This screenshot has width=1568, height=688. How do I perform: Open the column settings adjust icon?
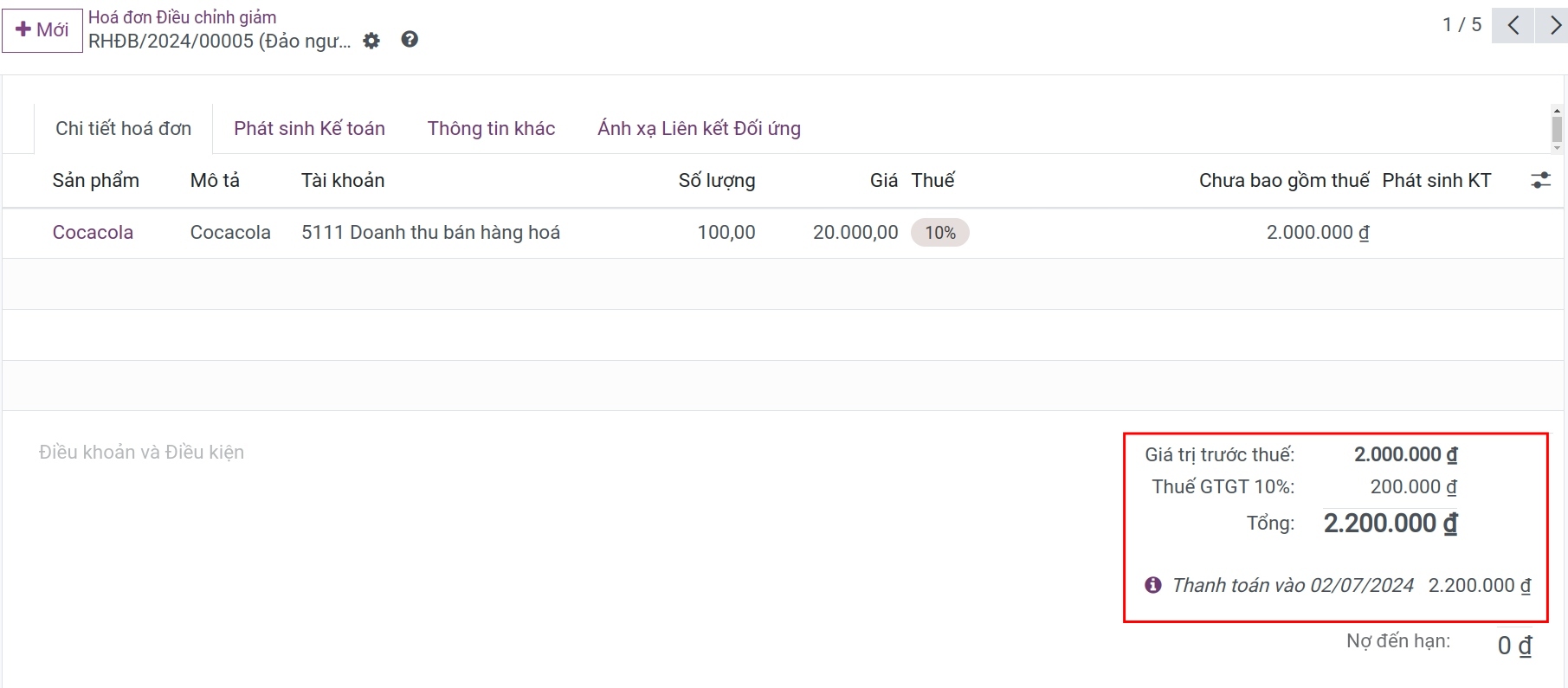1540,180
